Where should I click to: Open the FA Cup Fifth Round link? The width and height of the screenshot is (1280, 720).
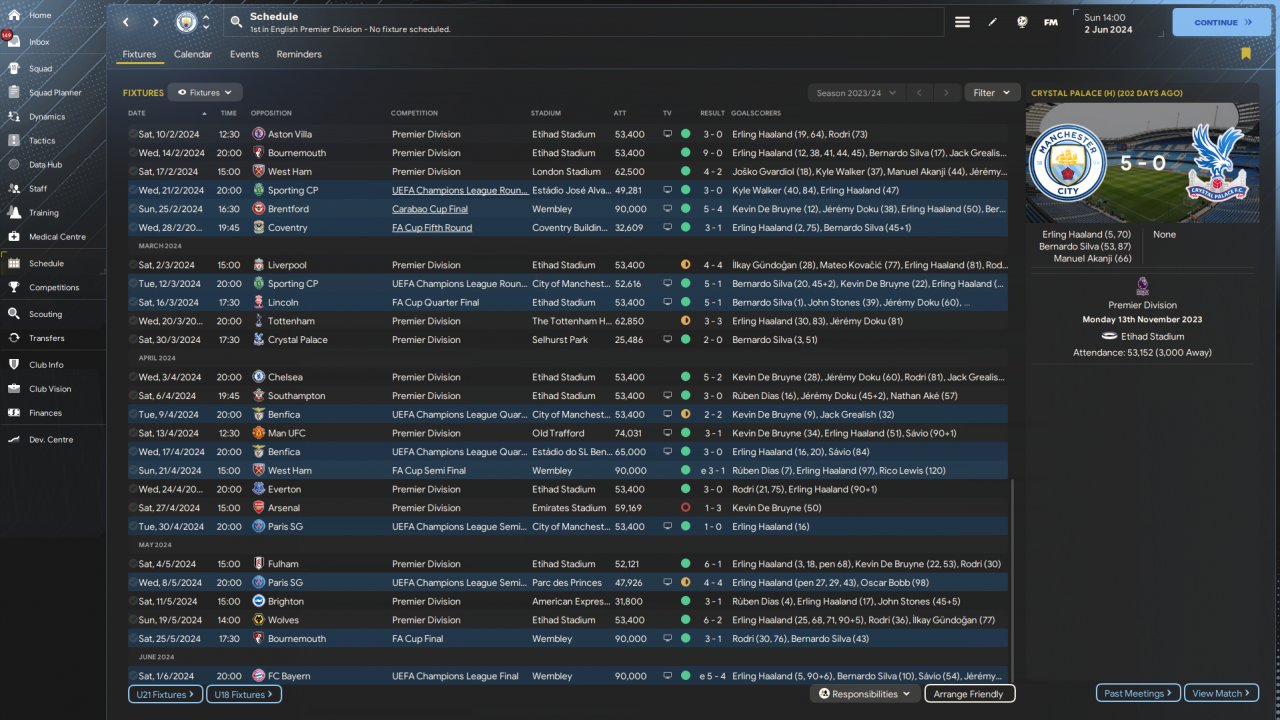coord(432,228)
